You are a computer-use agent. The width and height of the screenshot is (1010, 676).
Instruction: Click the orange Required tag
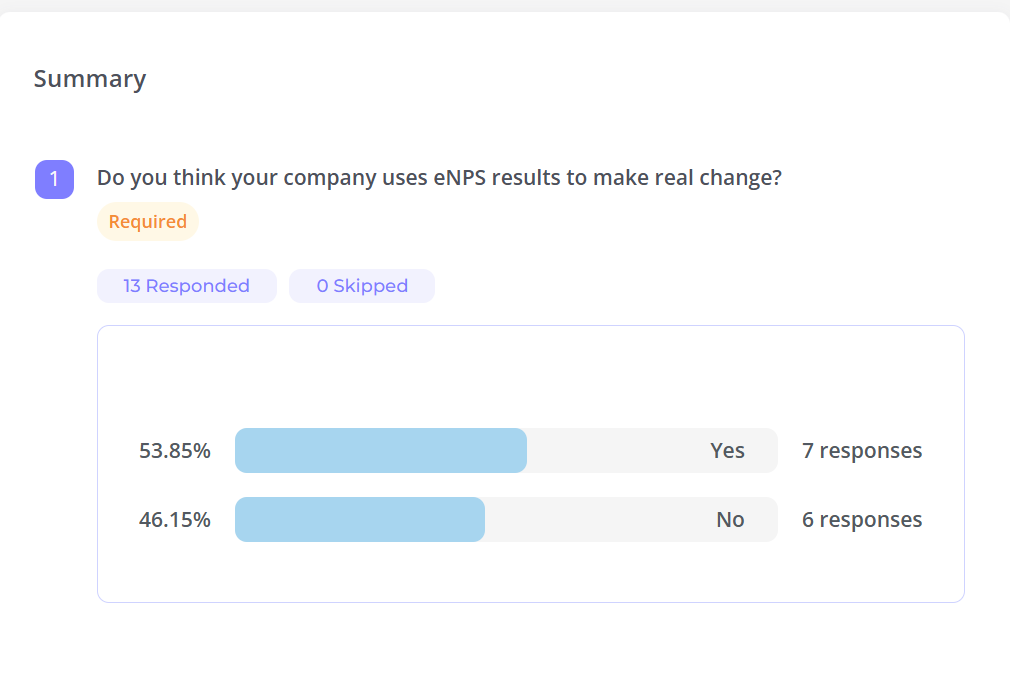148,222
